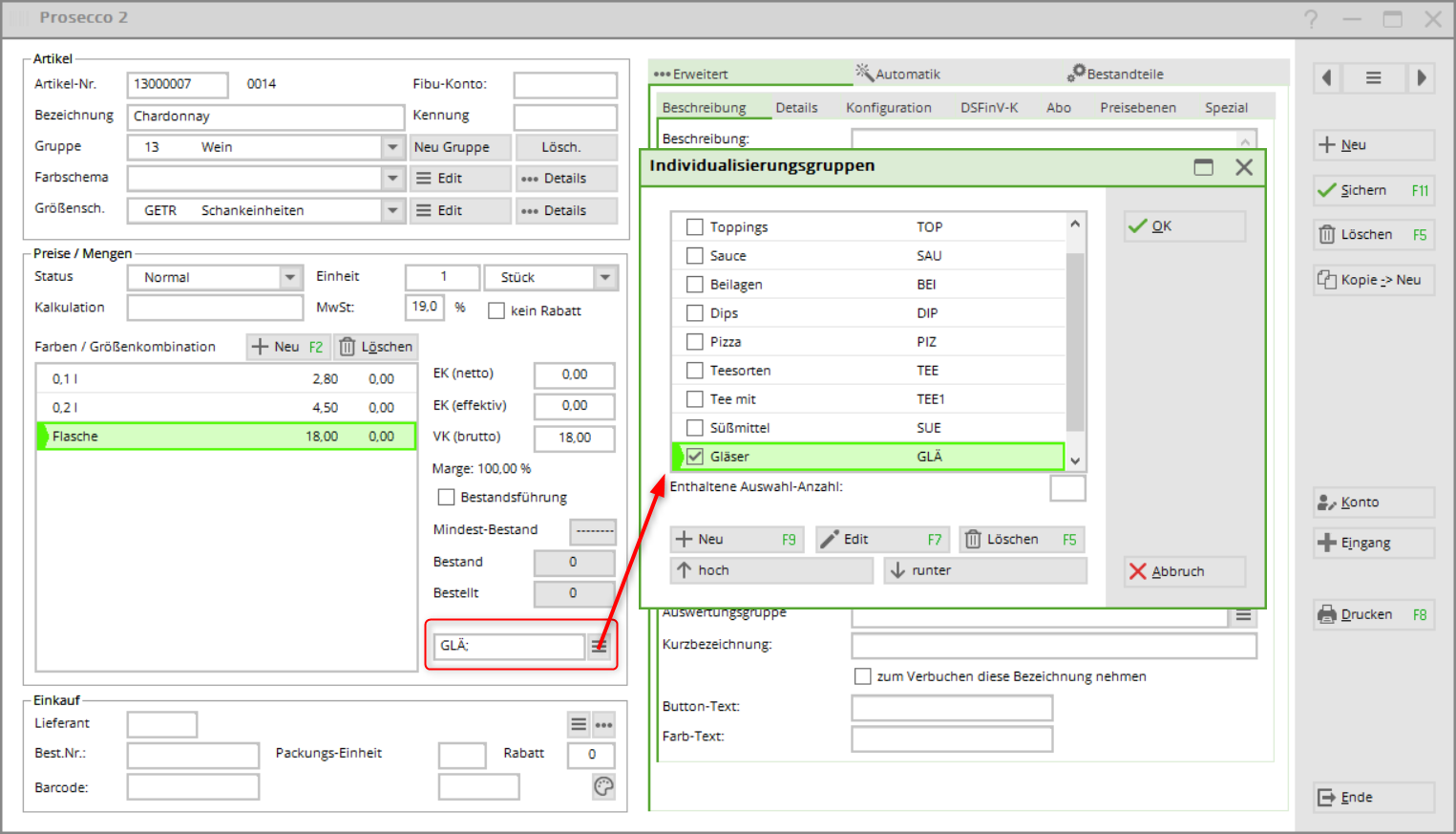The image size is (1456, 834).
Task: Click Ende exit button
Action: pyautogui.click(x=1373, y=798)
